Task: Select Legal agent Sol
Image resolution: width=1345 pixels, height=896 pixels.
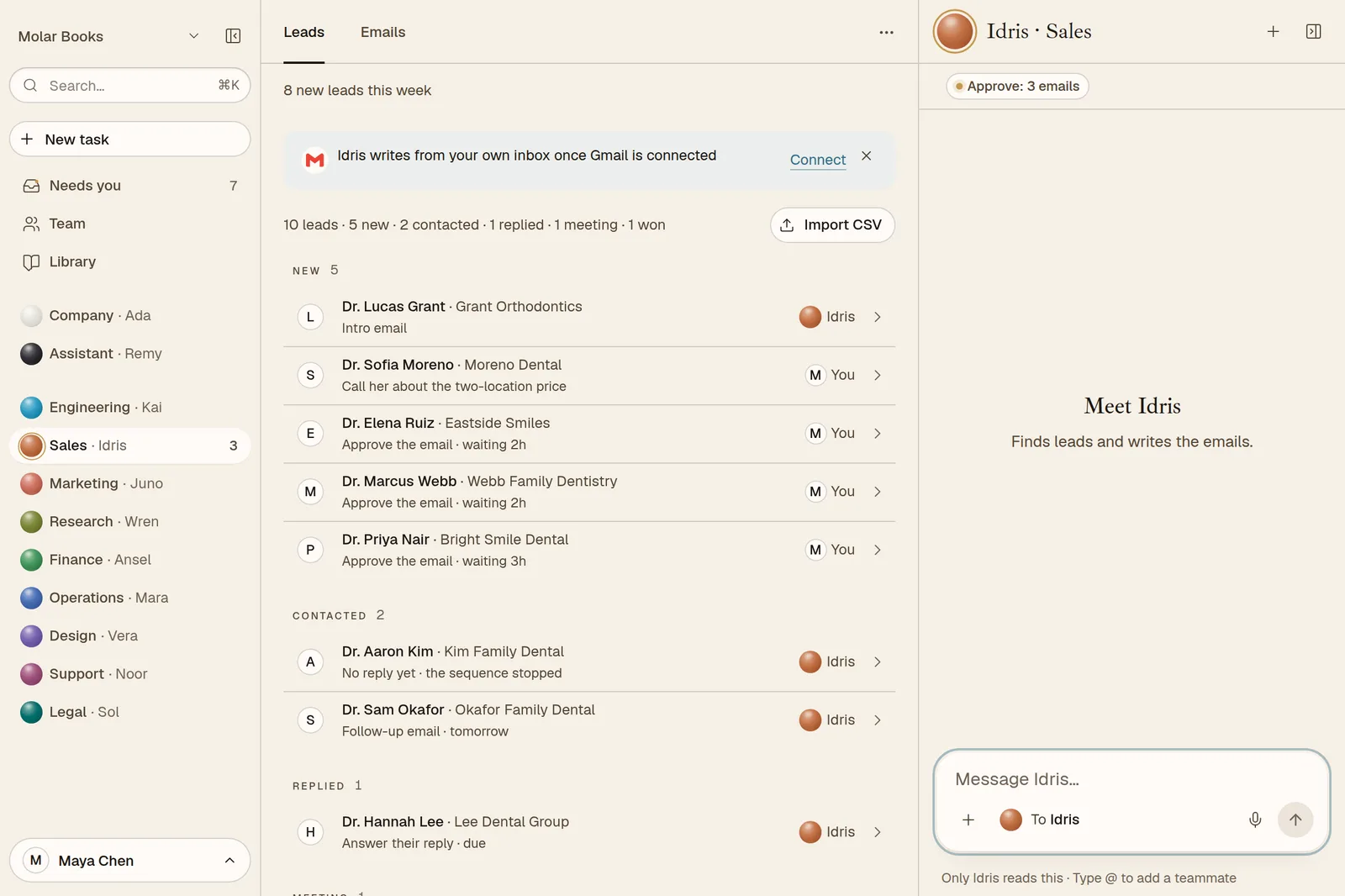Action: point(130,712)
